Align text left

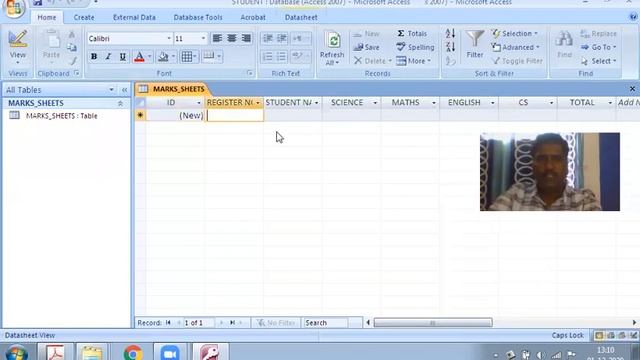217,38
